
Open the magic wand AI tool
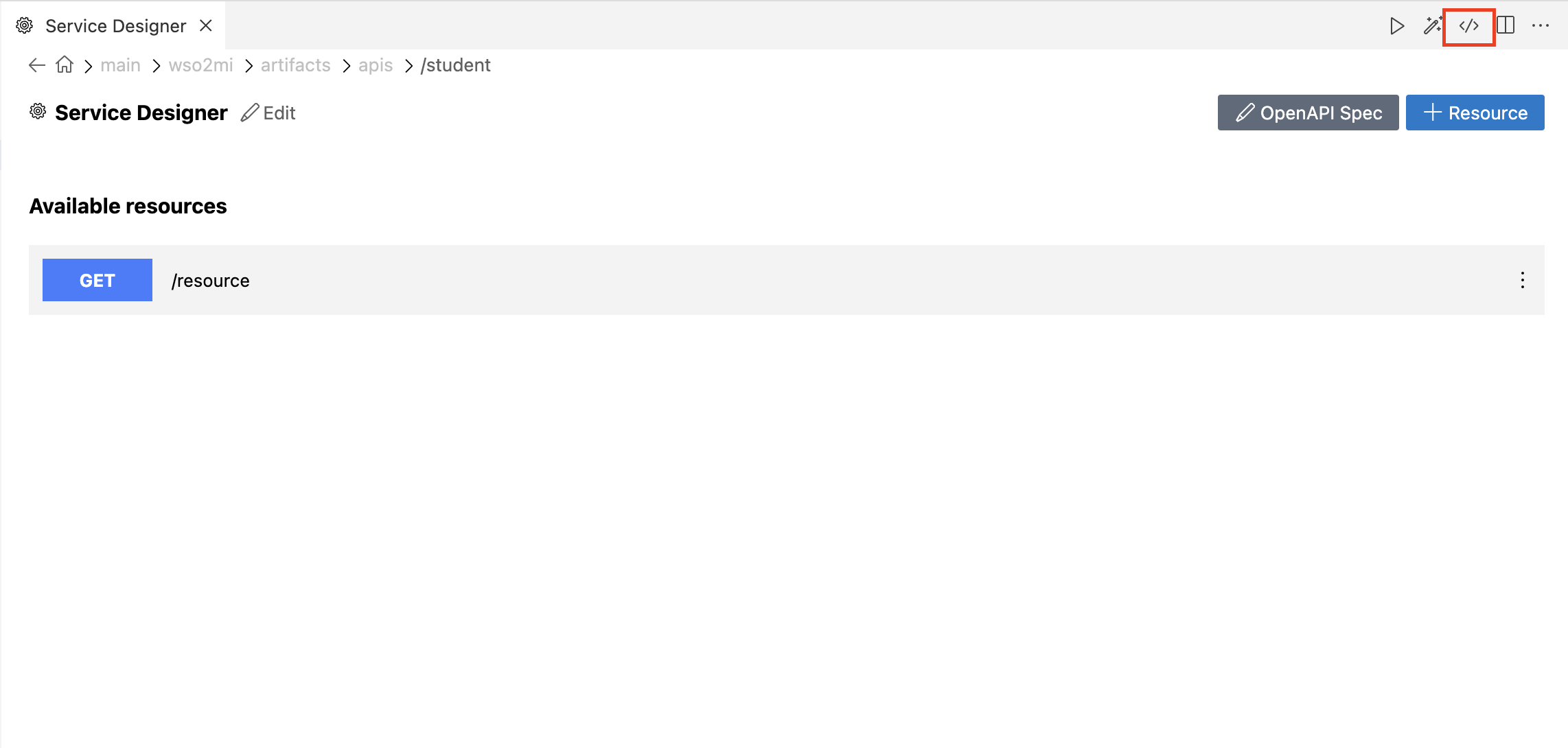tap(1432, 26)
